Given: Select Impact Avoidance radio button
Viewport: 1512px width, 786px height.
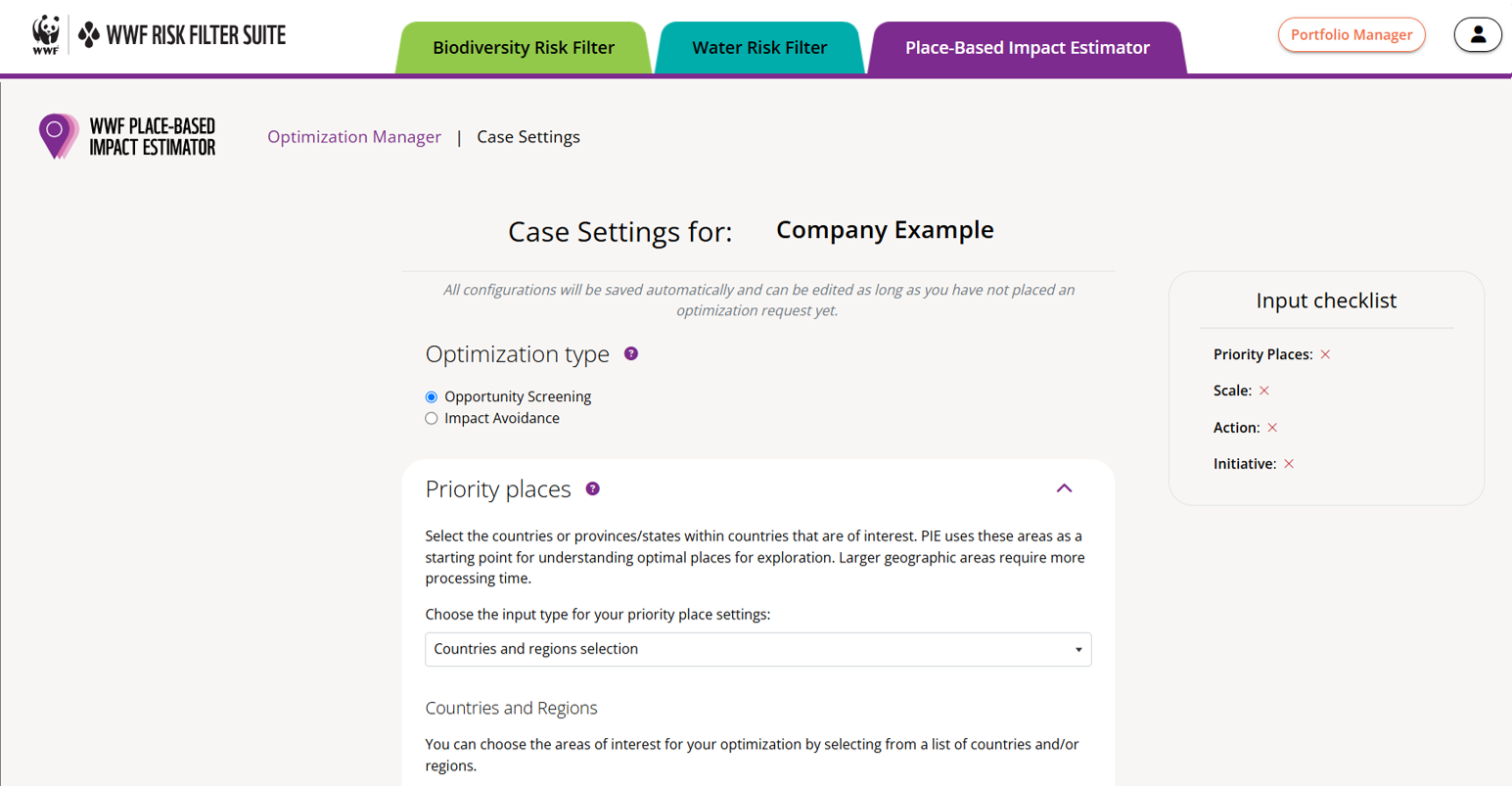Looking at the screenshot, I should 432,419.
